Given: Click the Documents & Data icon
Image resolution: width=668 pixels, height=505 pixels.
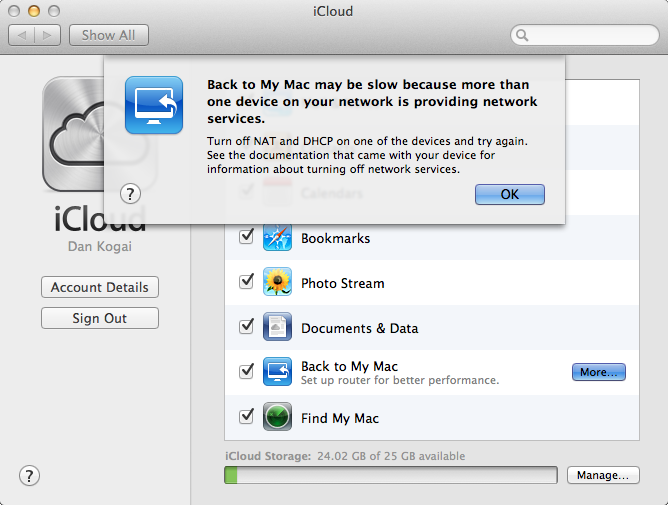Looking at the screenshot, I should pos(277,327).
